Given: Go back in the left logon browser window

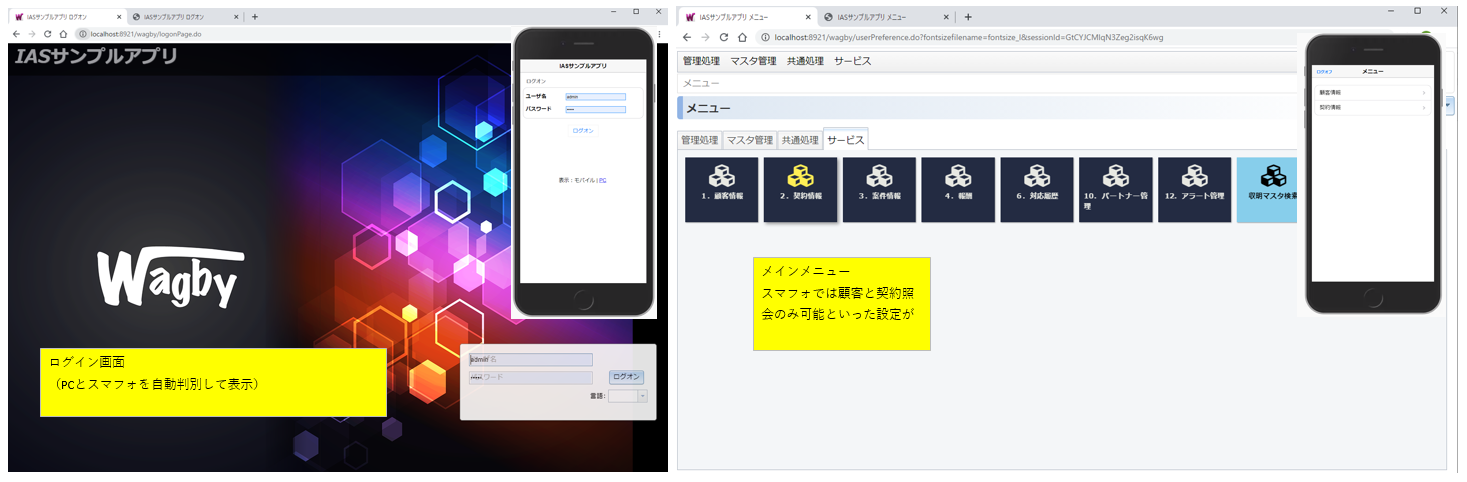Looking at the screenshot, I should (x=16, y=33).
